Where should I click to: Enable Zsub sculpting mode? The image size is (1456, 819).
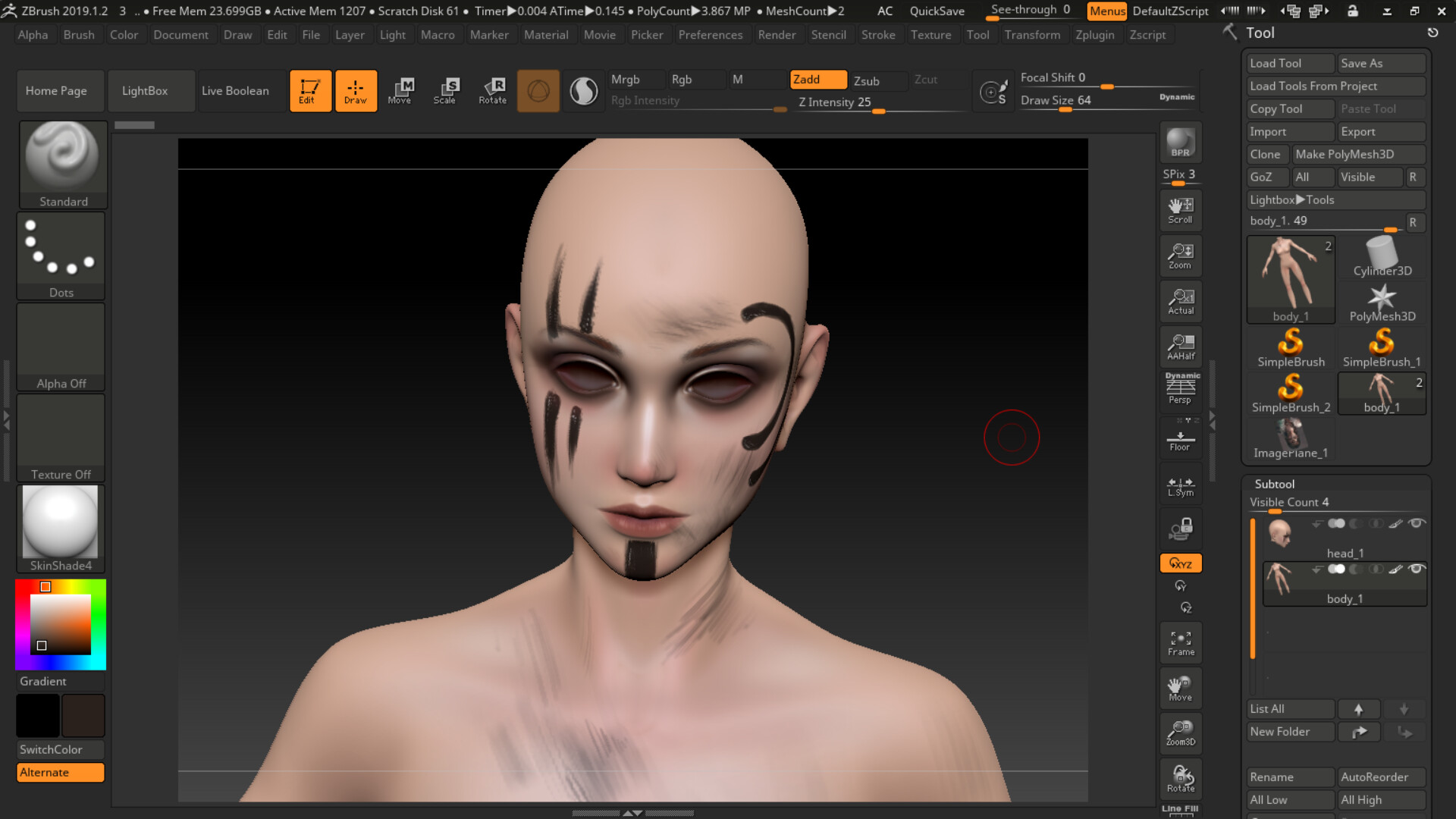[877, 80]
